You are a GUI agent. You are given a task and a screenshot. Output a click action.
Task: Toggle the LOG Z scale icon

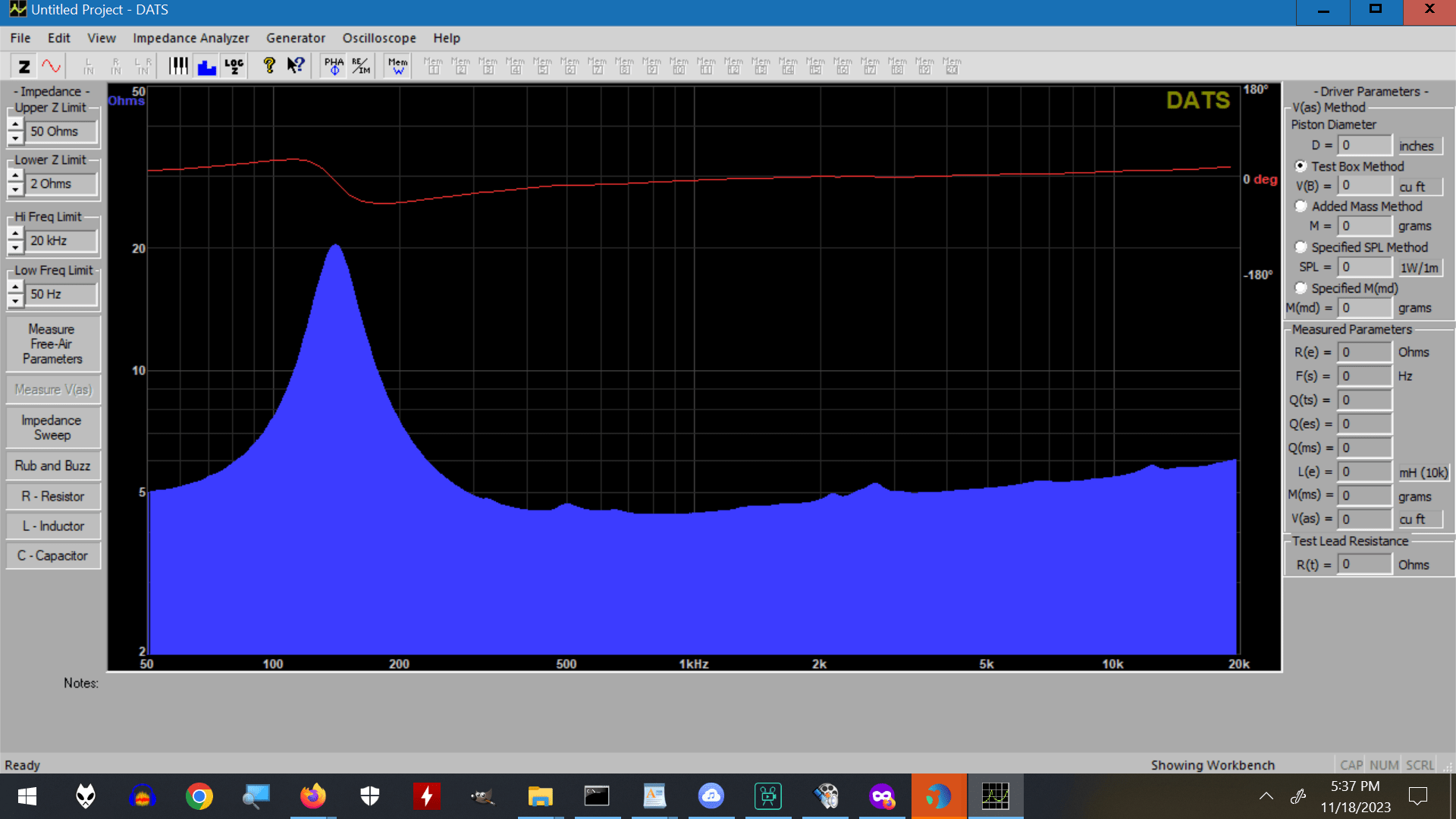234,66
